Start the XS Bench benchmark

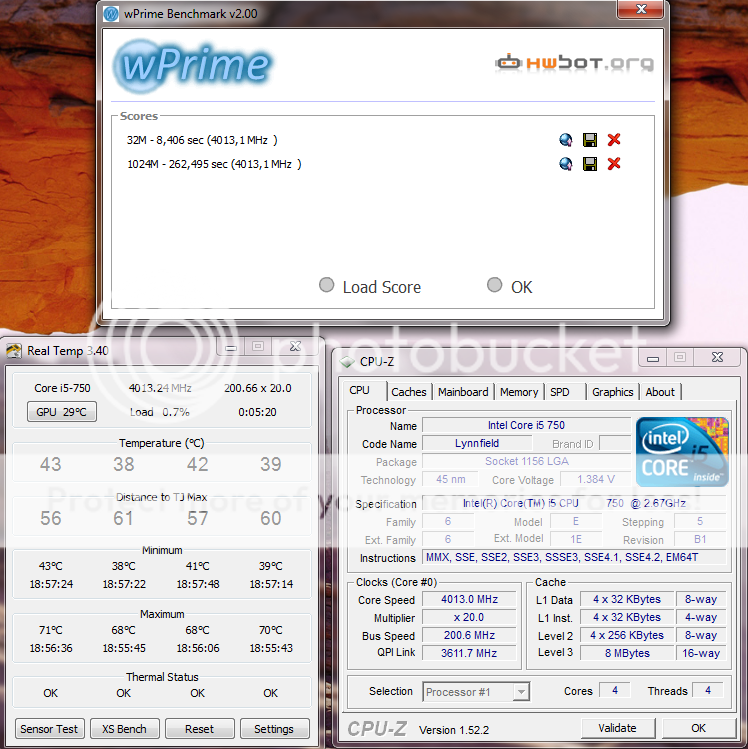tap(124, 729)
